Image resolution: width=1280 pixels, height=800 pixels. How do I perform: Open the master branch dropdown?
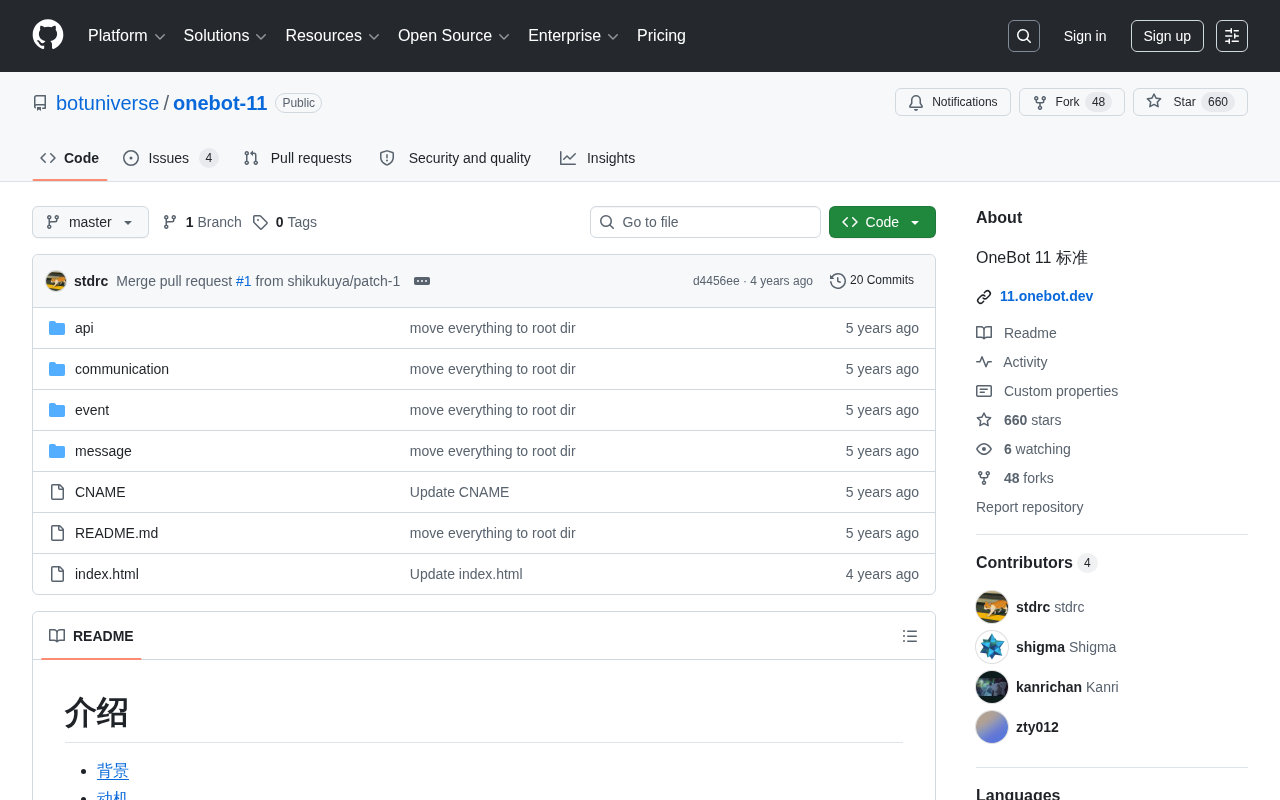(x=90, y=222)
